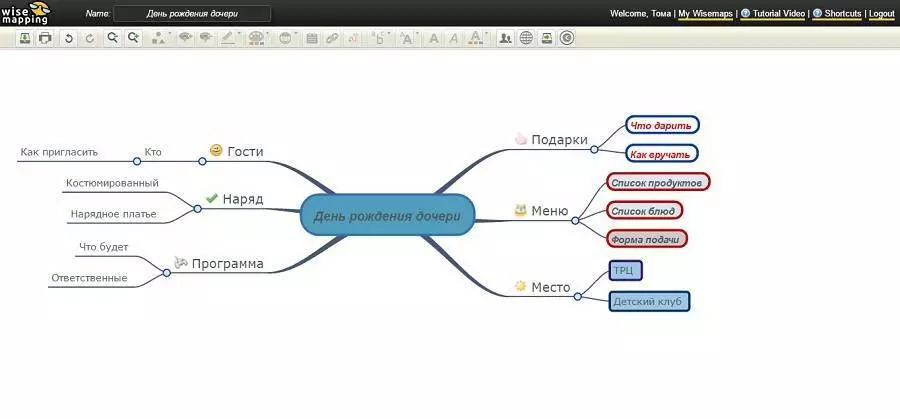Click the zoom in magnifier

coord(132,38)
